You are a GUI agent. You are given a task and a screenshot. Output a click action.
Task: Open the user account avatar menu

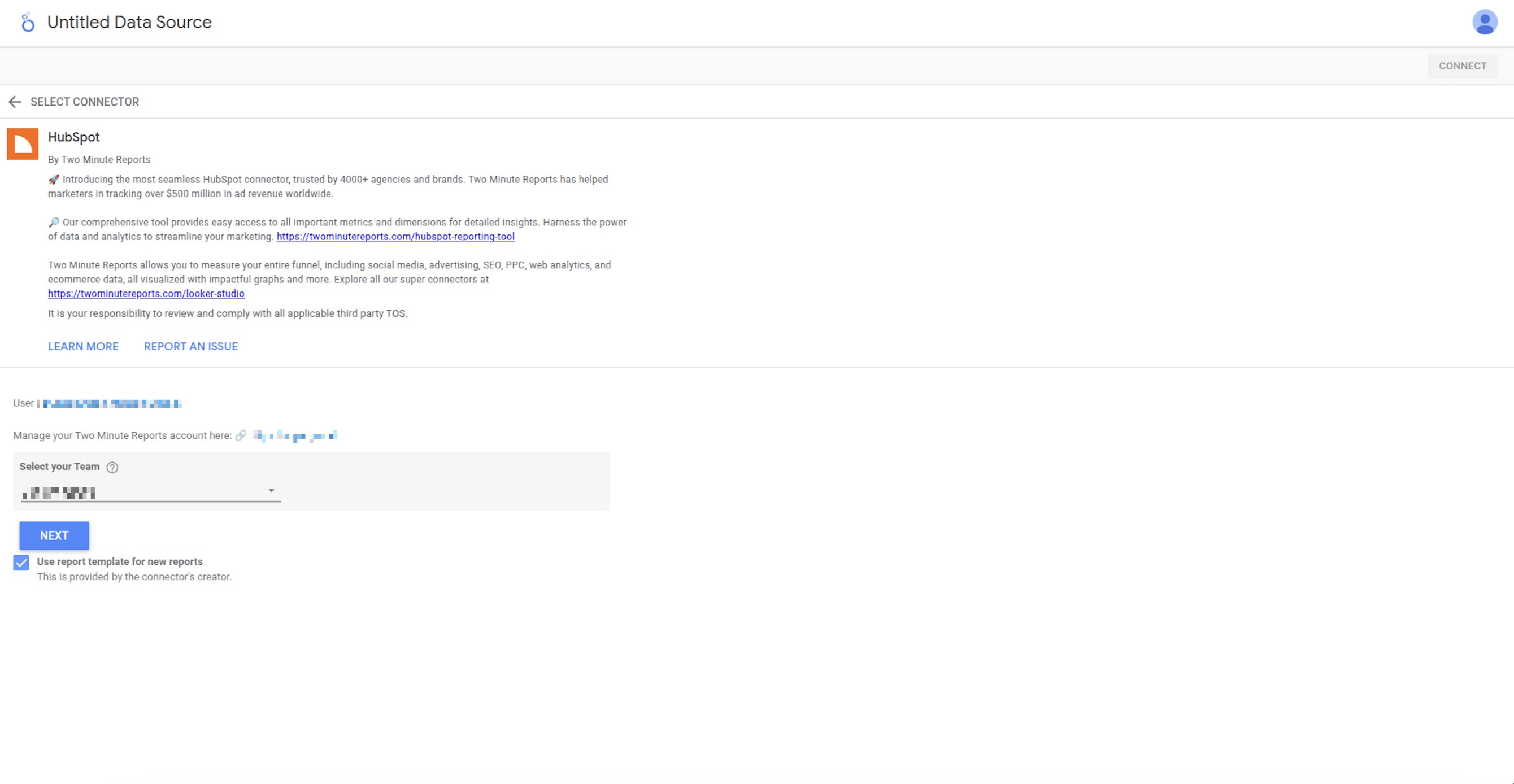click(1484, 23)
